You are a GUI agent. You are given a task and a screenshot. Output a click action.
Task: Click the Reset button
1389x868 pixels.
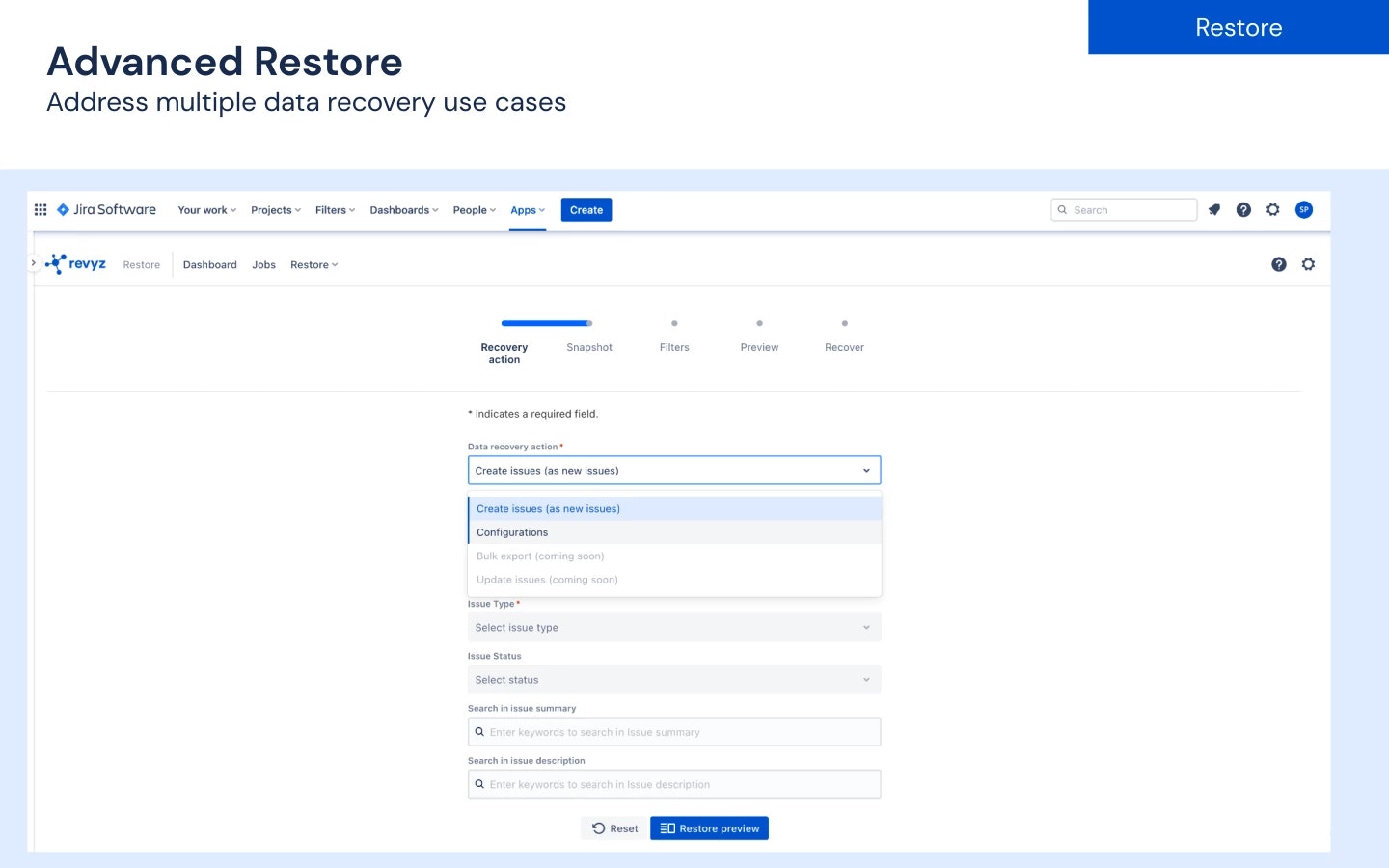pos(614,828)
